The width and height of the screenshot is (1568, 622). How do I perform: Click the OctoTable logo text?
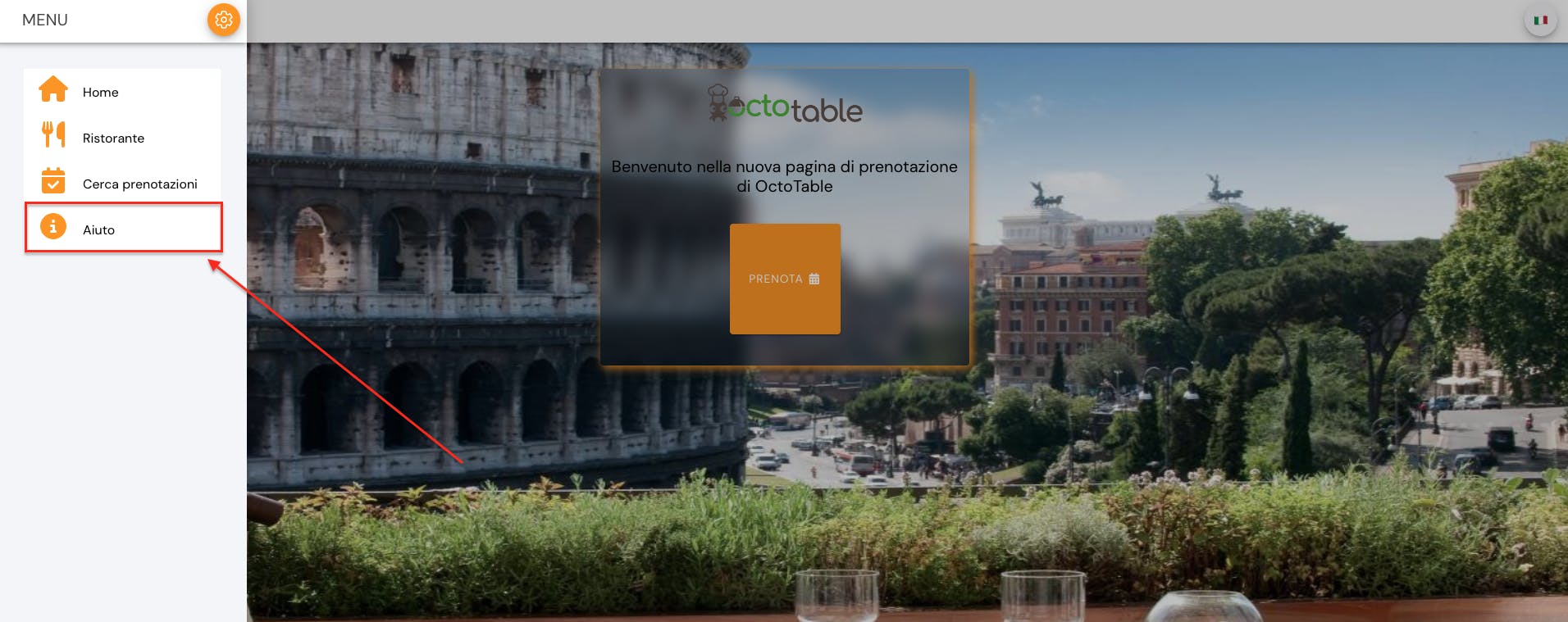pyautogui.click(x=795, y=108)
